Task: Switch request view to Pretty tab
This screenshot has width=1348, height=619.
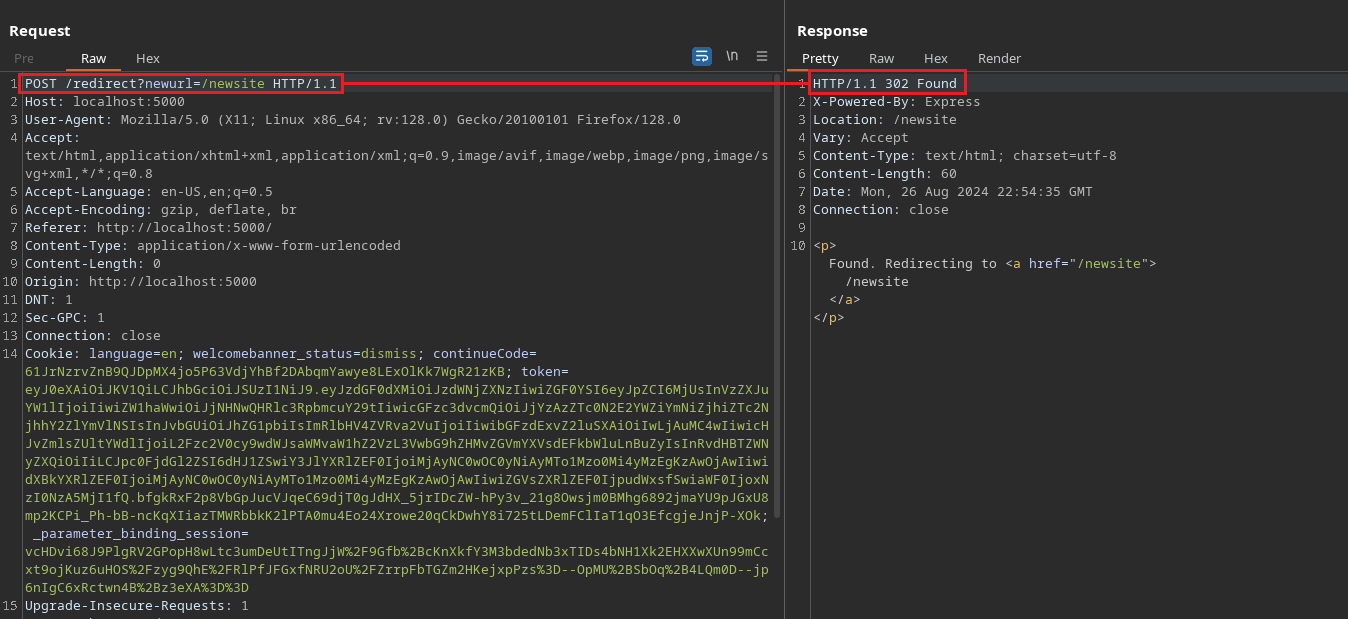Action: coord(23,59)
